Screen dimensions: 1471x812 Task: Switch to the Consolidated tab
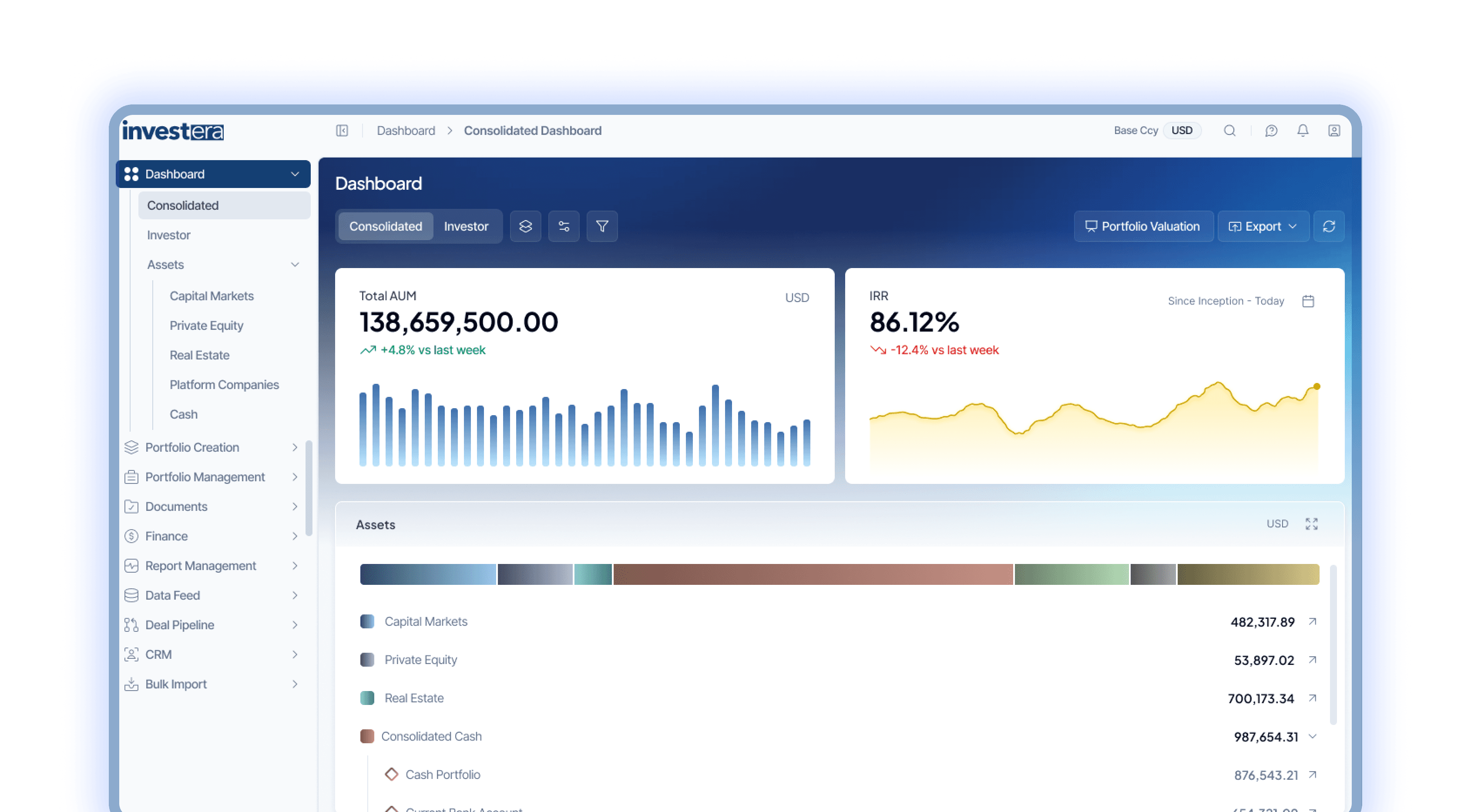pos(386,226)
